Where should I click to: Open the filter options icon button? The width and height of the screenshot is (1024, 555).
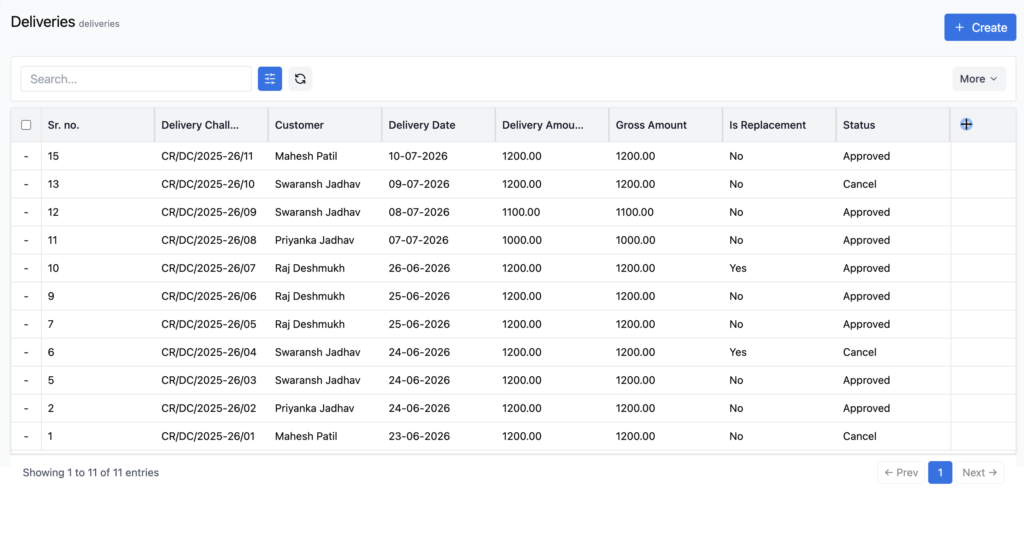tap(270, 79)
